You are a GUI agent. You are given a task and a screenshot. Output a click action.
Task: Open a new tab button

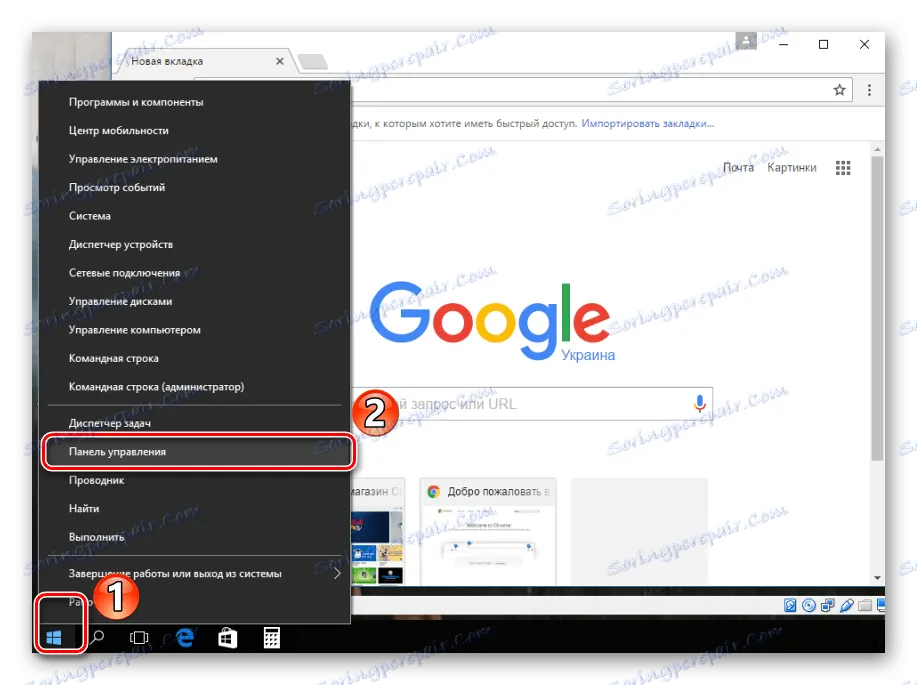pyautogui.click(x=313, y=61)
